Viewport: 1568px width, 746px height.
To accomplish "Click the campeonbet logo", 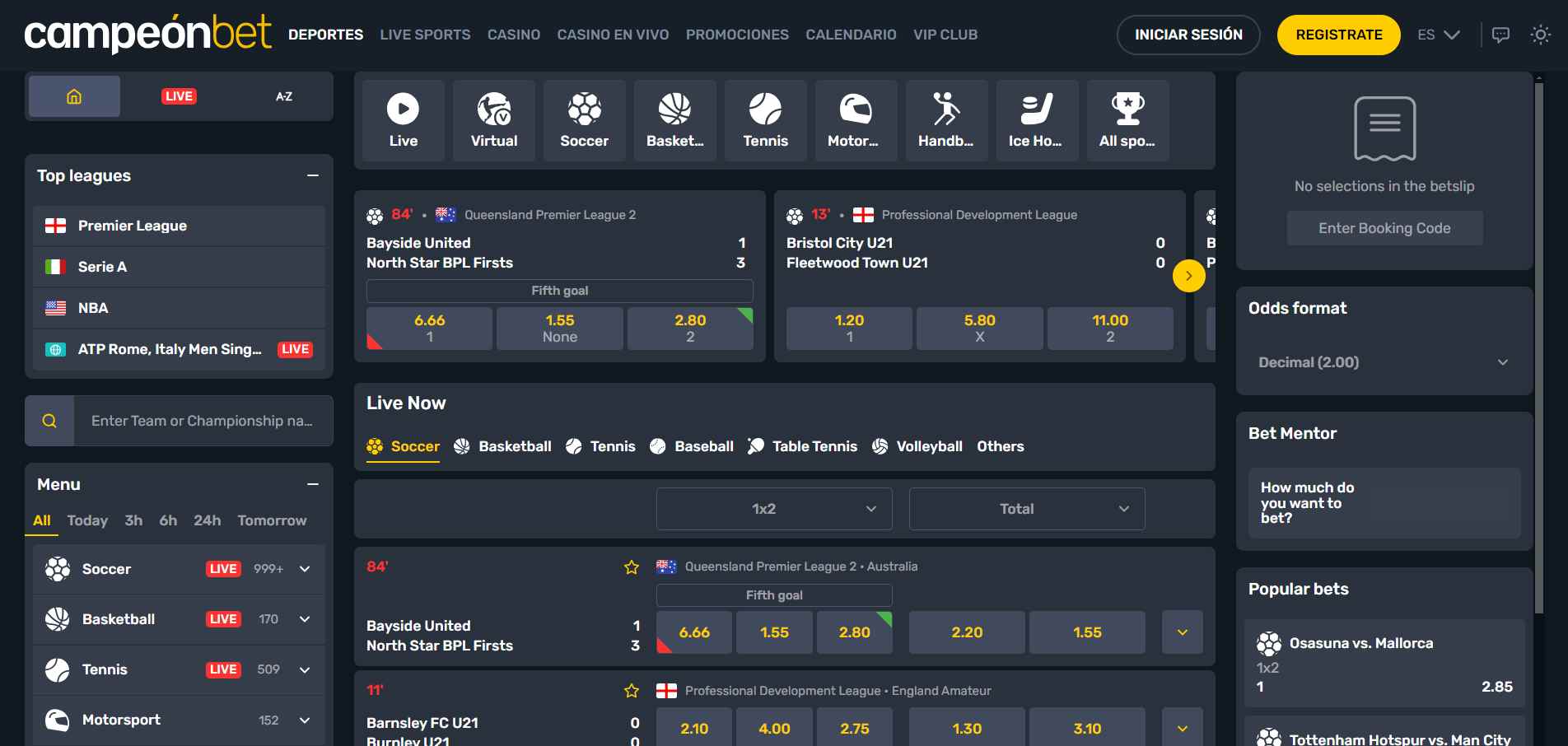I will (148, 34).
